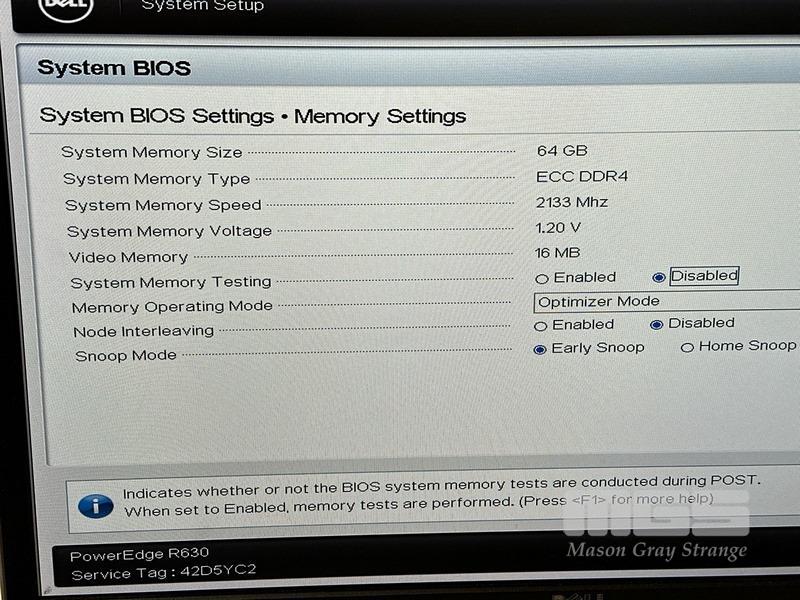Click the Video Memory label
Image resolution: width=800 pixels, height=600 pixels.
pyautogui.click(x=129, y=257)
